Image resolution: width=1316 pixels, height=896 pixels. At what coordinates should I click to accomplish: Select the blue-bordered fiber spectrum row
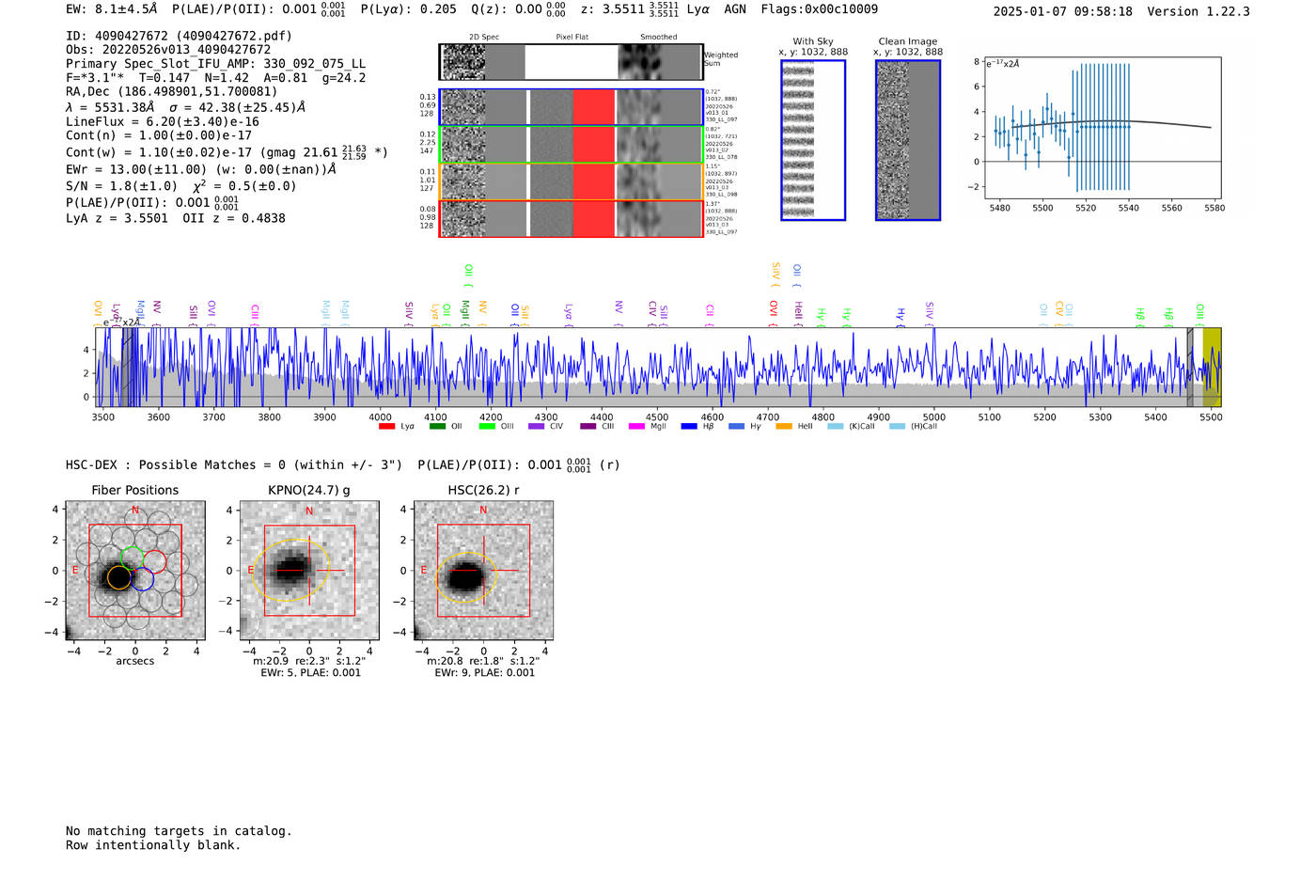(572, 107)
